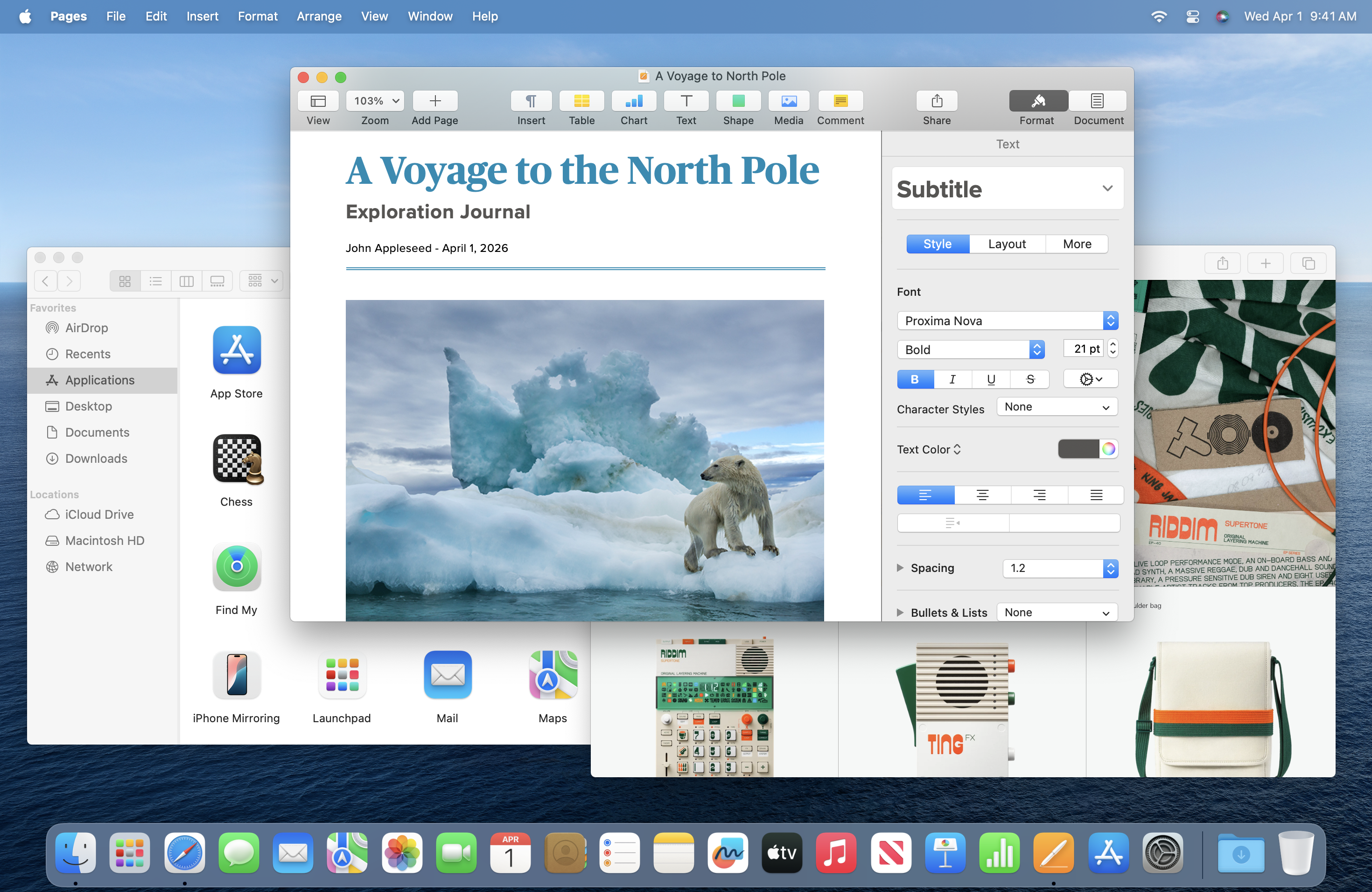Viewport: 1372px width, 892px height.
Task: Open the Subtitle paragraph style dropdown
Action: 1007,189
